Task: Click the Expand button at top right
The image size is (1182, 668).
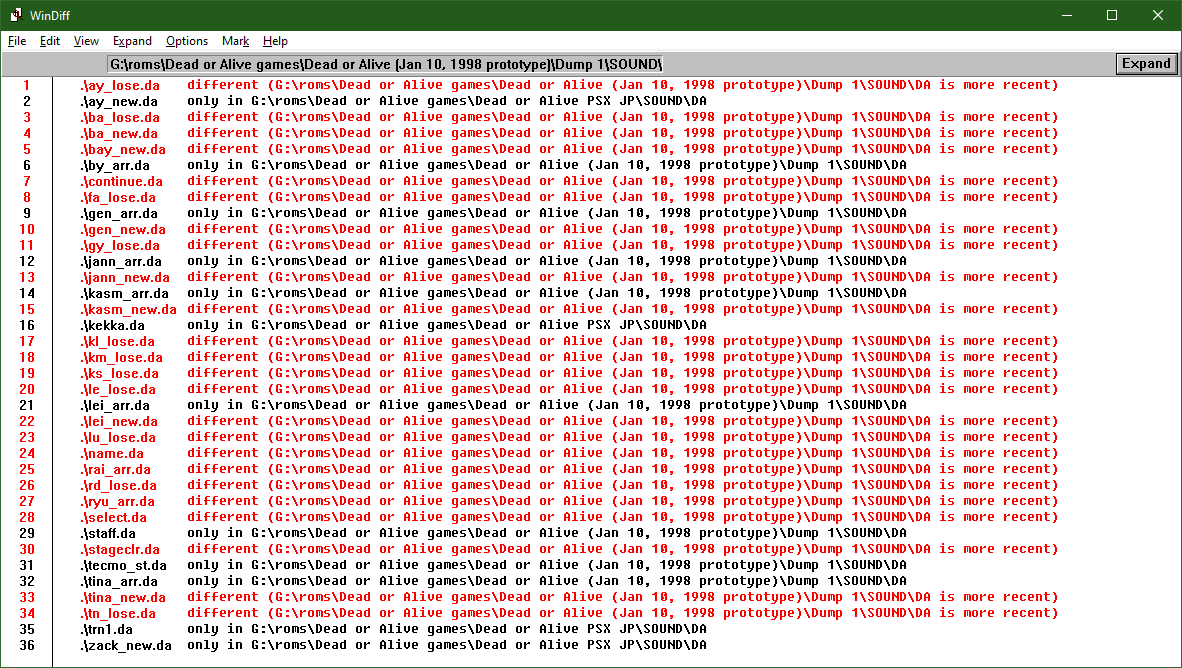Action: point(1146,64)
